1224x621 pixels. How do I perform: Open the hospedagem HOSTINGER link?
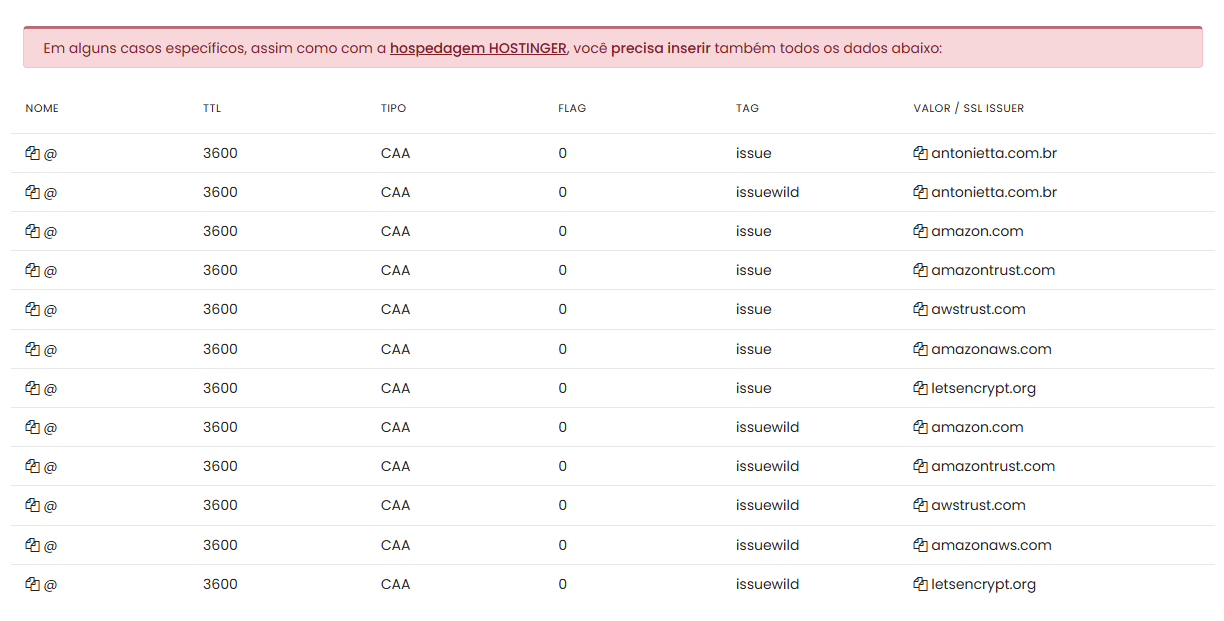click(x=478, y=48)
